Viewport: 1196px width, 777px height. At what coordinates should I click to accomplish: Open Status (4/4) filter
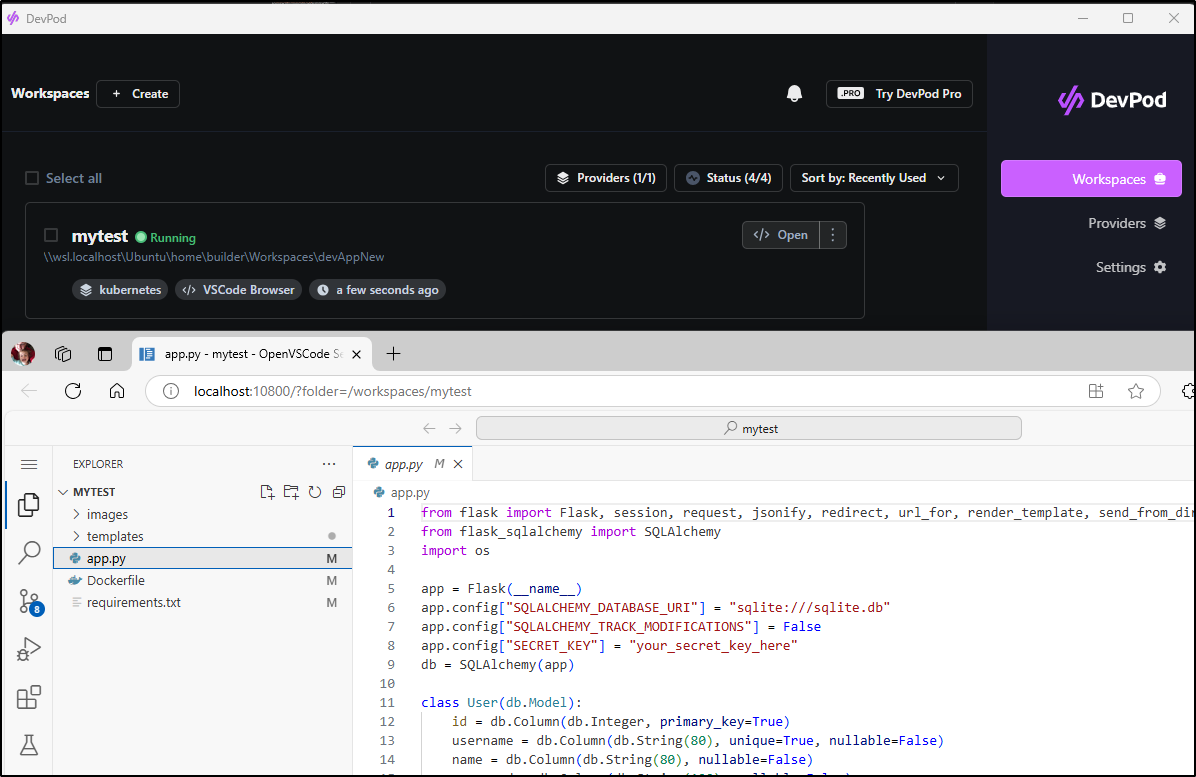coord(728,178)
